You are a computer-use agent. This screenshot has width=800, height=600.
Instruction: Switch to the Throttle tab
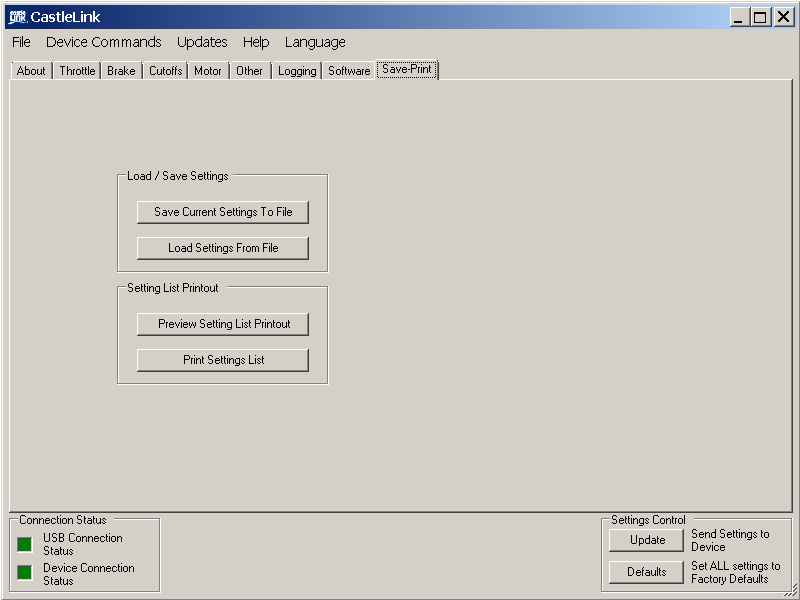77,71
